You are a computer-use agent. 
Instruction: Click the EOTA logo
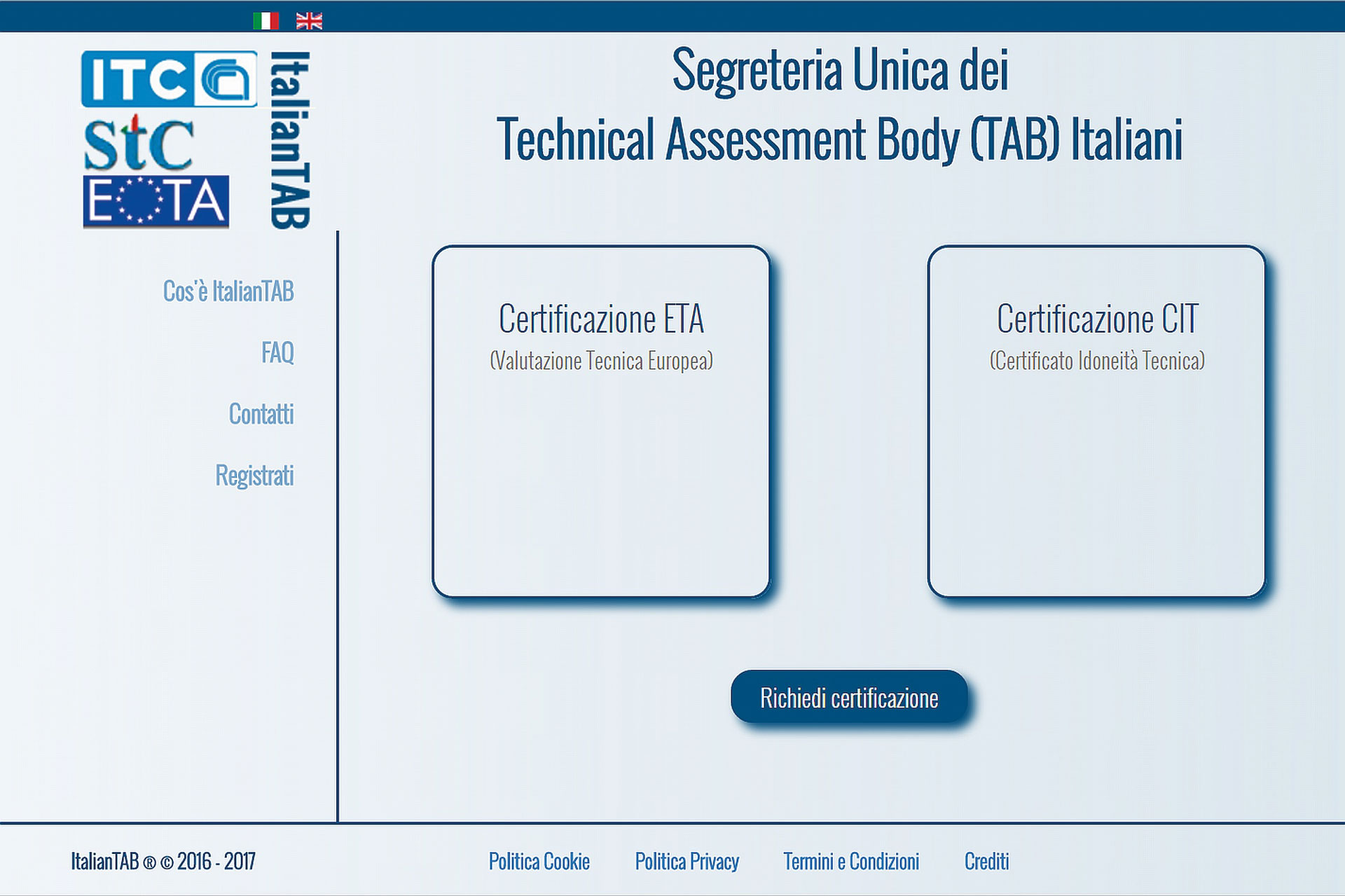pos(156,201)
